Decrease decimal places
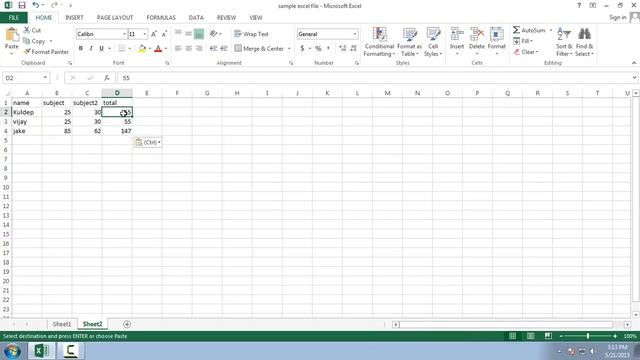The height and width of the screenshot is (360, 640). click(353, 49)
